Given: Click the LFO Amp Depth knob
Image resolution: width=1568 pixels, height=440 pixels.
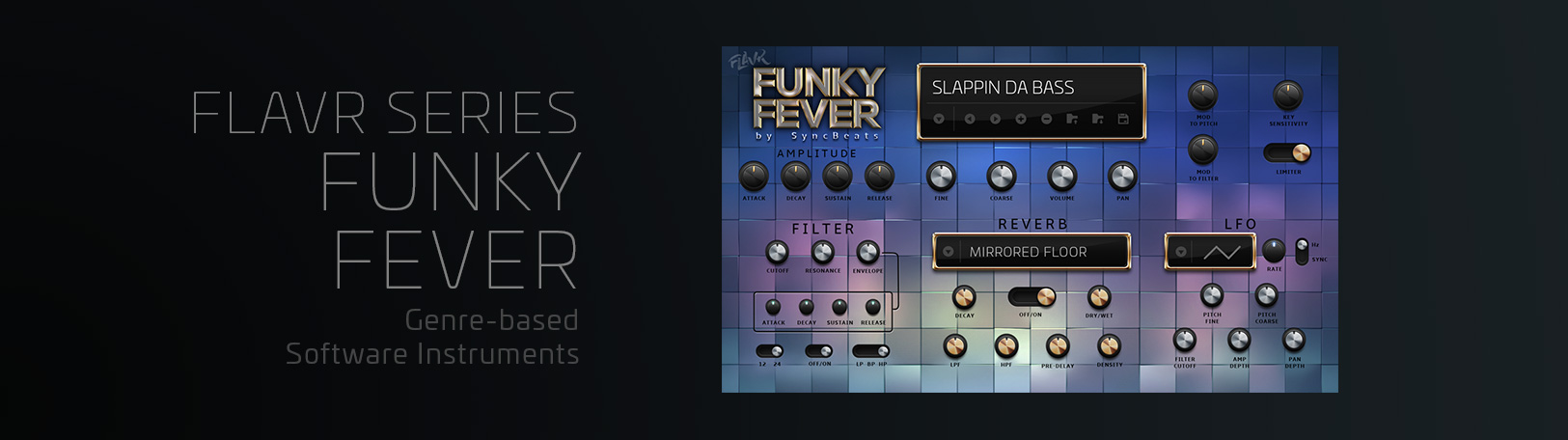Looking at the screenshot, I should coord(1239,341).
